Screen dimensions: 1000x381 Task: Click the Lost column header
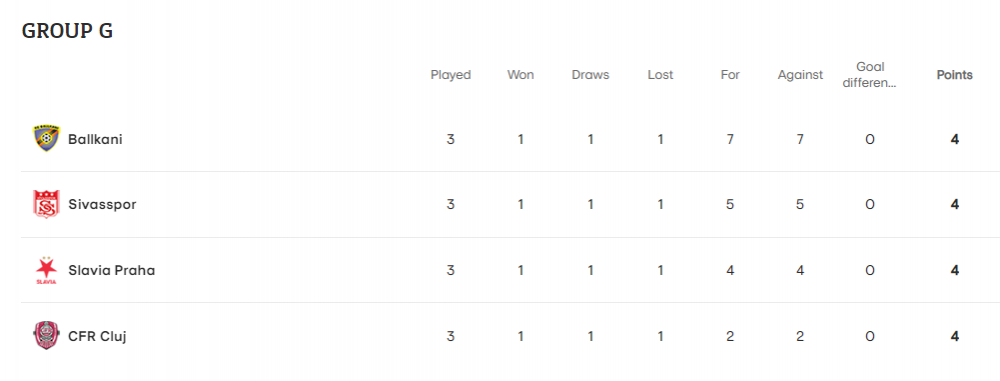click(x=660, y=75)
